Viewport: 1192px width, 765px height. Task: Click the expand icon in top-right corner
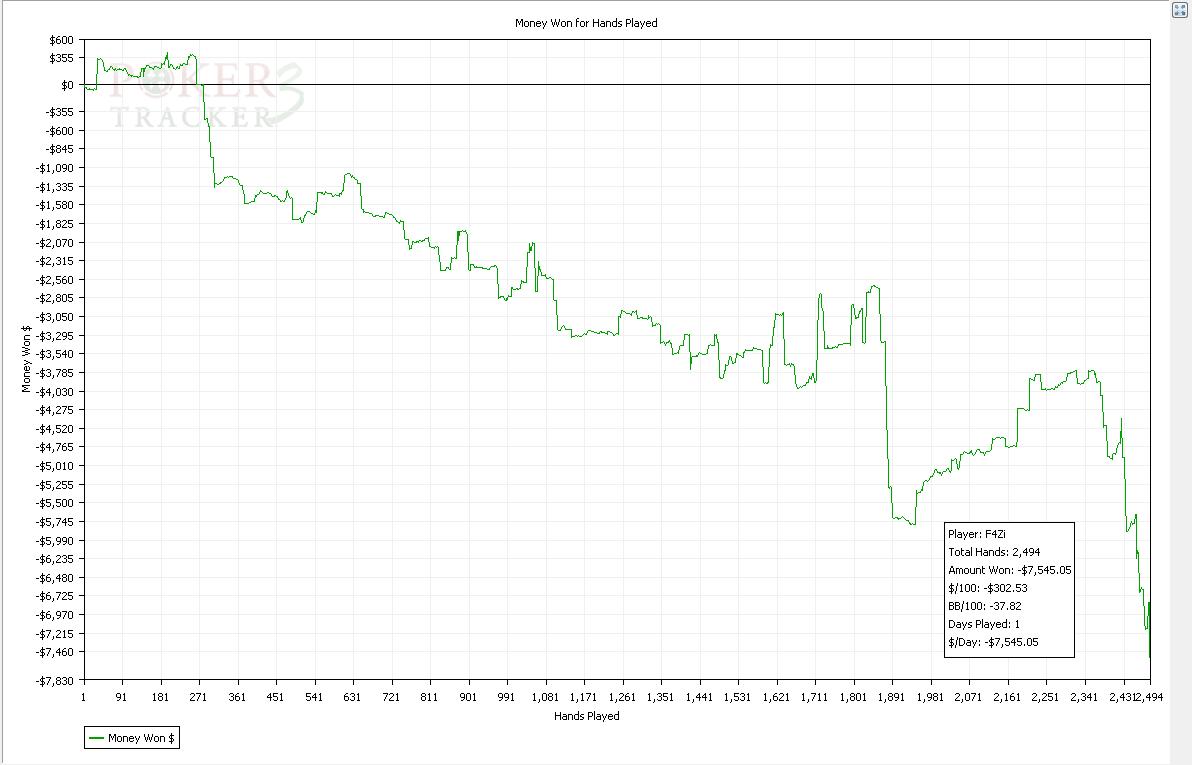coord(1179,10)
